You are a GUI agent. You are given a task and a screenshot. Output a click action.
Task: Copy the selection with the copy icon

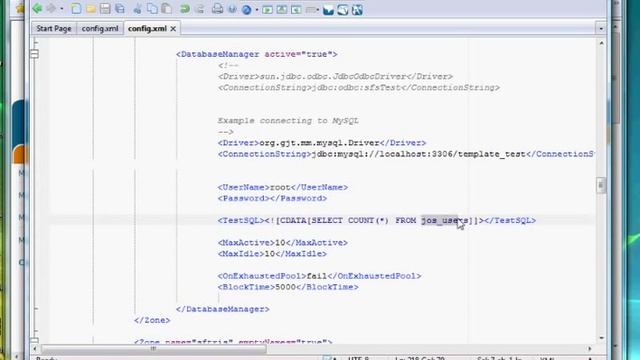tap(152, 9)
